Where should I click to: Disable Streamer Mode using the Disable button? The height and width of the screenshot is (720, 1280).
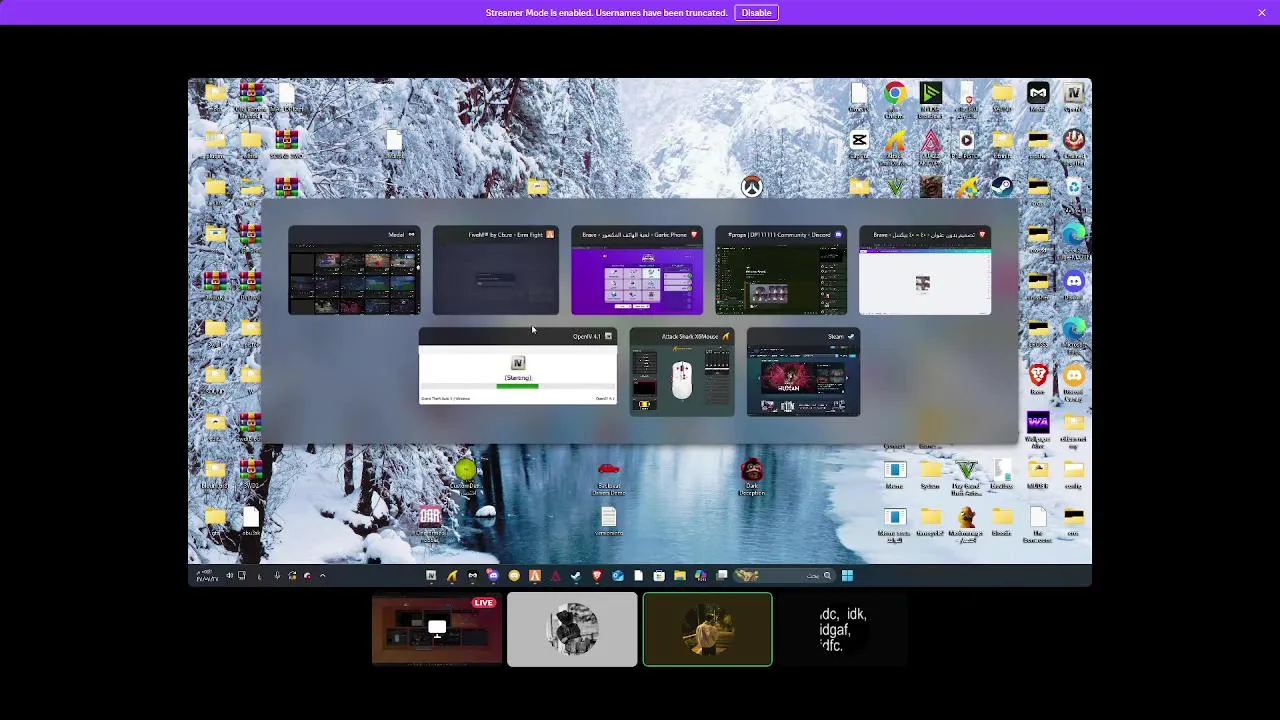[756, 12]
